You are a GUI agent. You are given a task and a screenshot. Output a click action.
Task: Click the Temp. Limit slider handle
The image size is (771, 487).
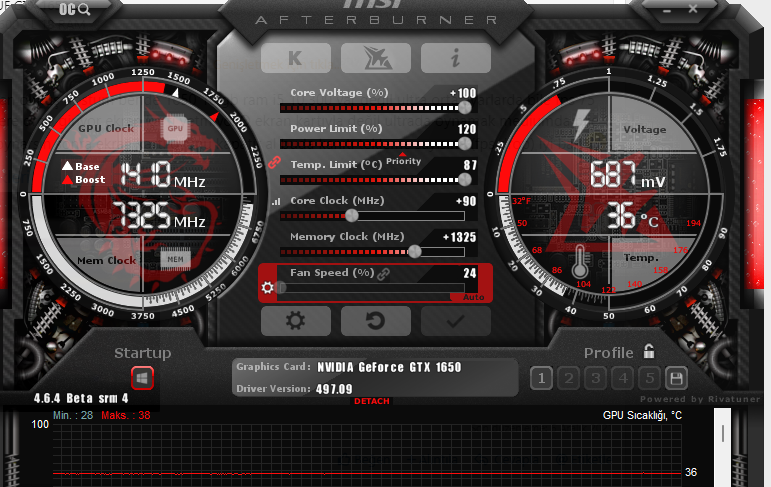(464, 180)
